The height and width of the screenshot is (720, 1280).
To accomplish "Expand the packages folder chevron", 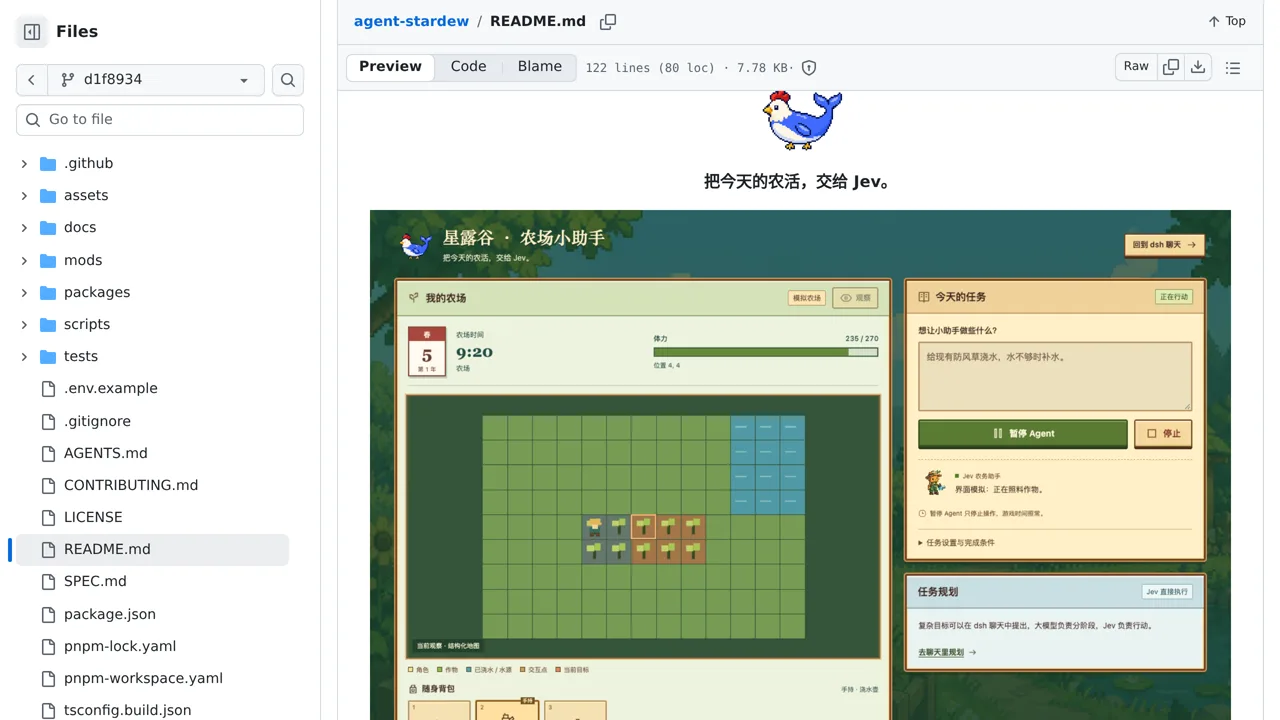I will [24, 292].
